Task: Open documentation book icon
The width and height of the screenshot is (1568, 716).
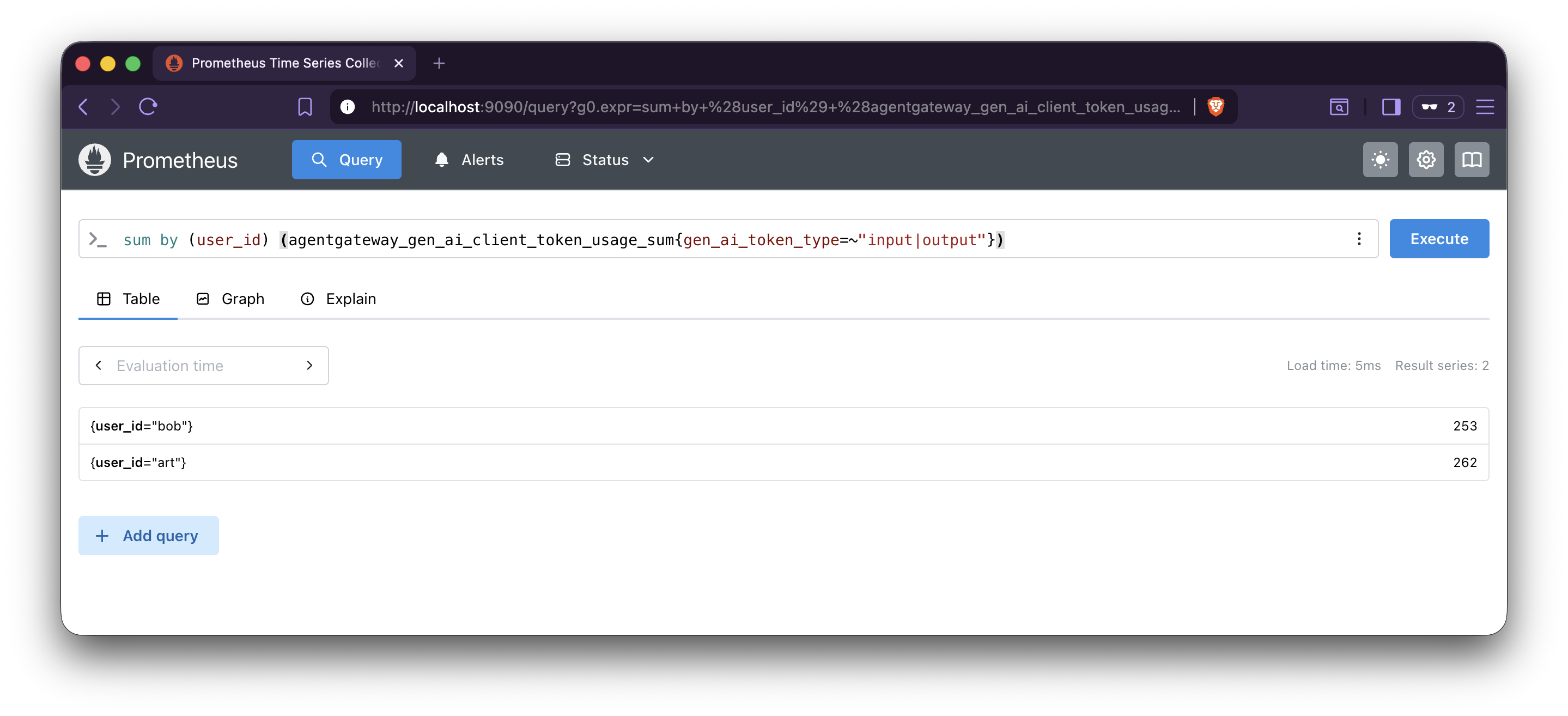Action: tap(1472, 160)
